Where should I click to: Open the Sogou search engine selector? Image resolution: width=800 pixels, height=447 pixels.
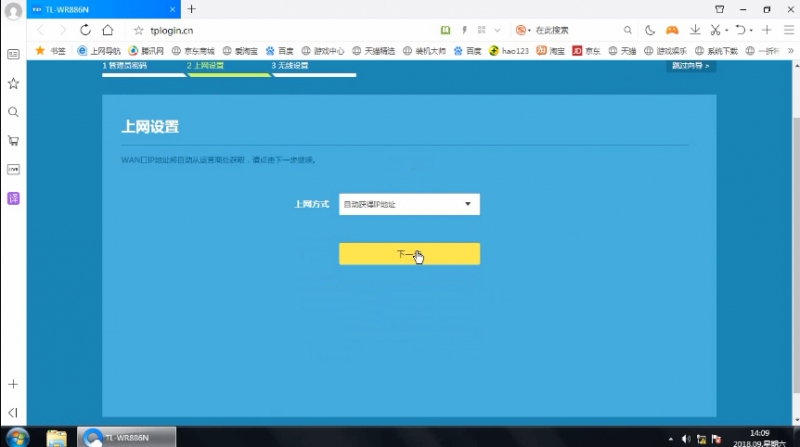coord(522,30)
